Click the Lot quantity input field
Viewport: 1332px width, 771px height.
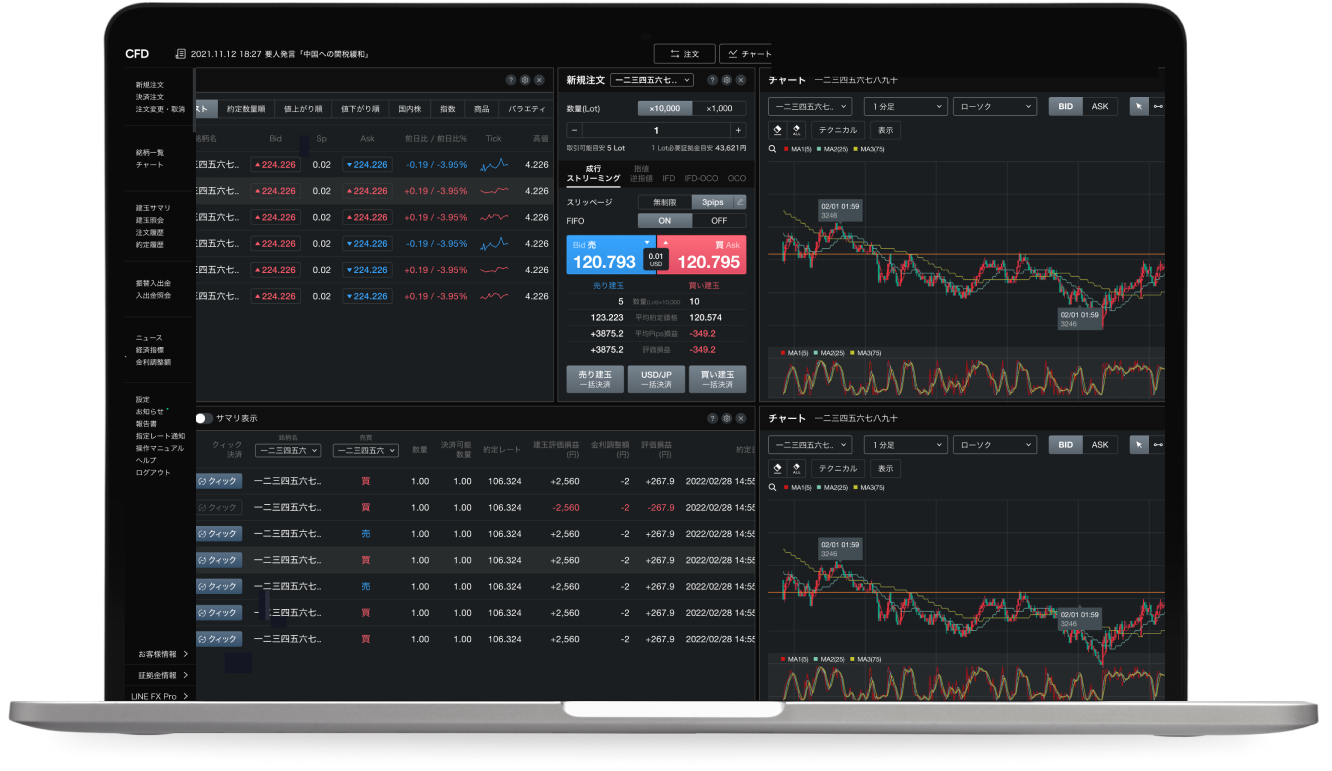coord(656,130)
